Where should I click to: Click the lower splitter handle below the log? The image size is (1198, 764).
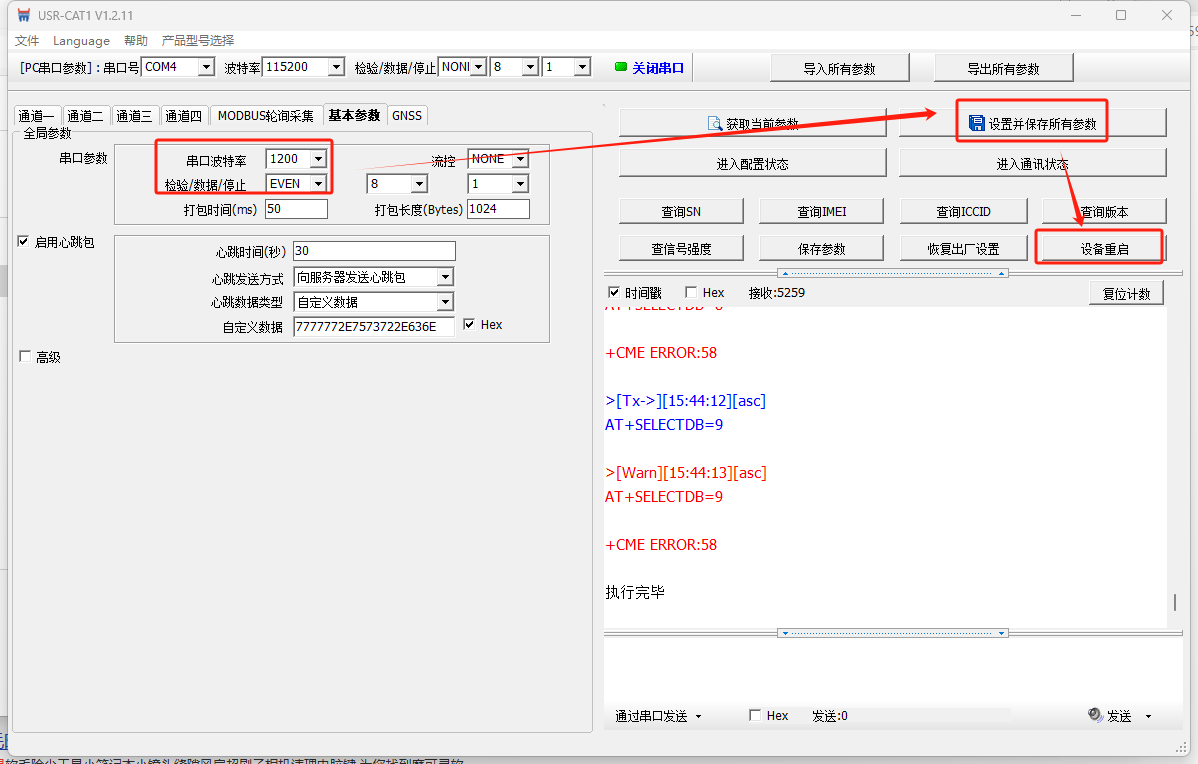point(893,633)
